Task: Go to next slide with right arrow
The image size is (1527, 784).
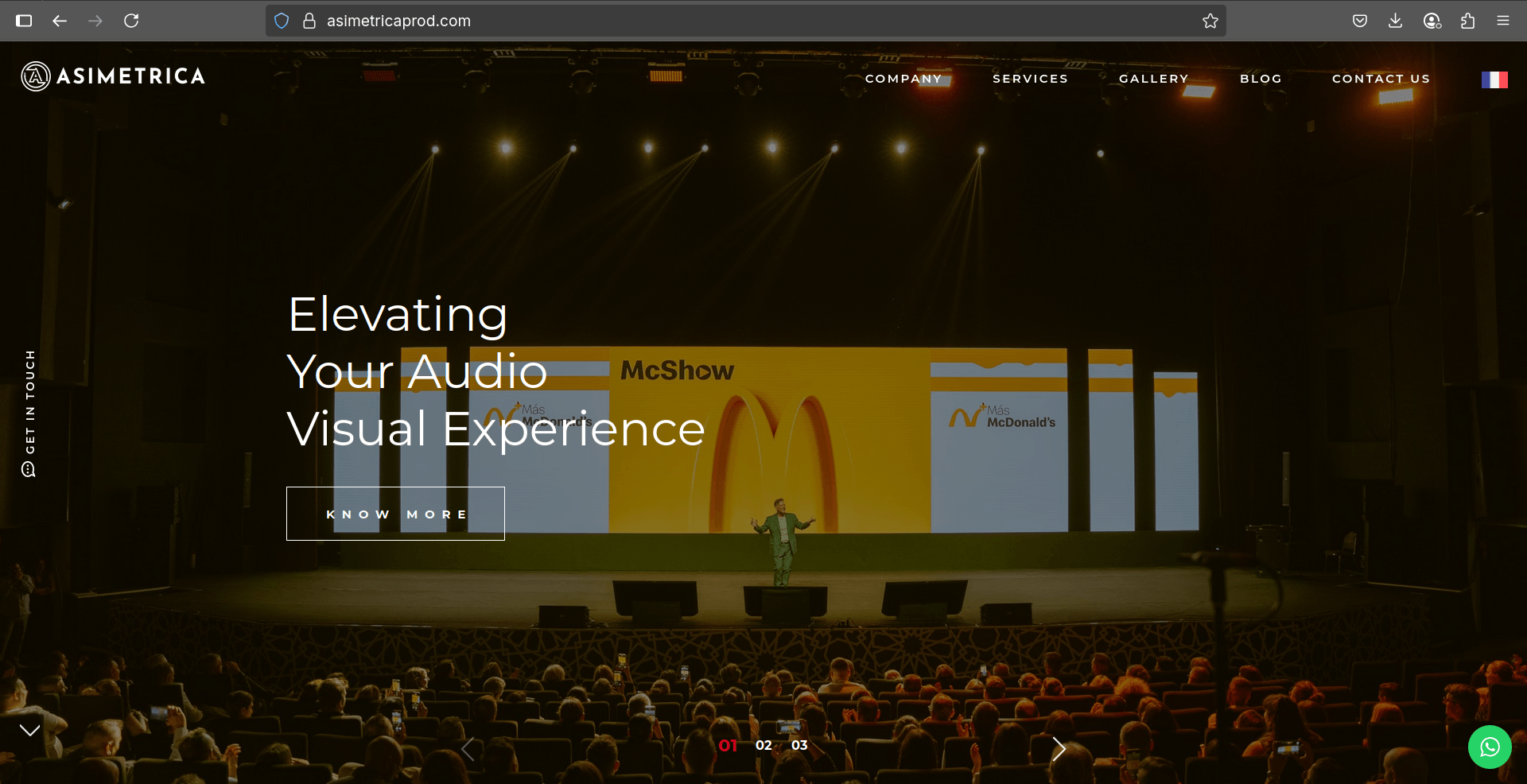Action: pyautogui.click(x=1059, y=749)
